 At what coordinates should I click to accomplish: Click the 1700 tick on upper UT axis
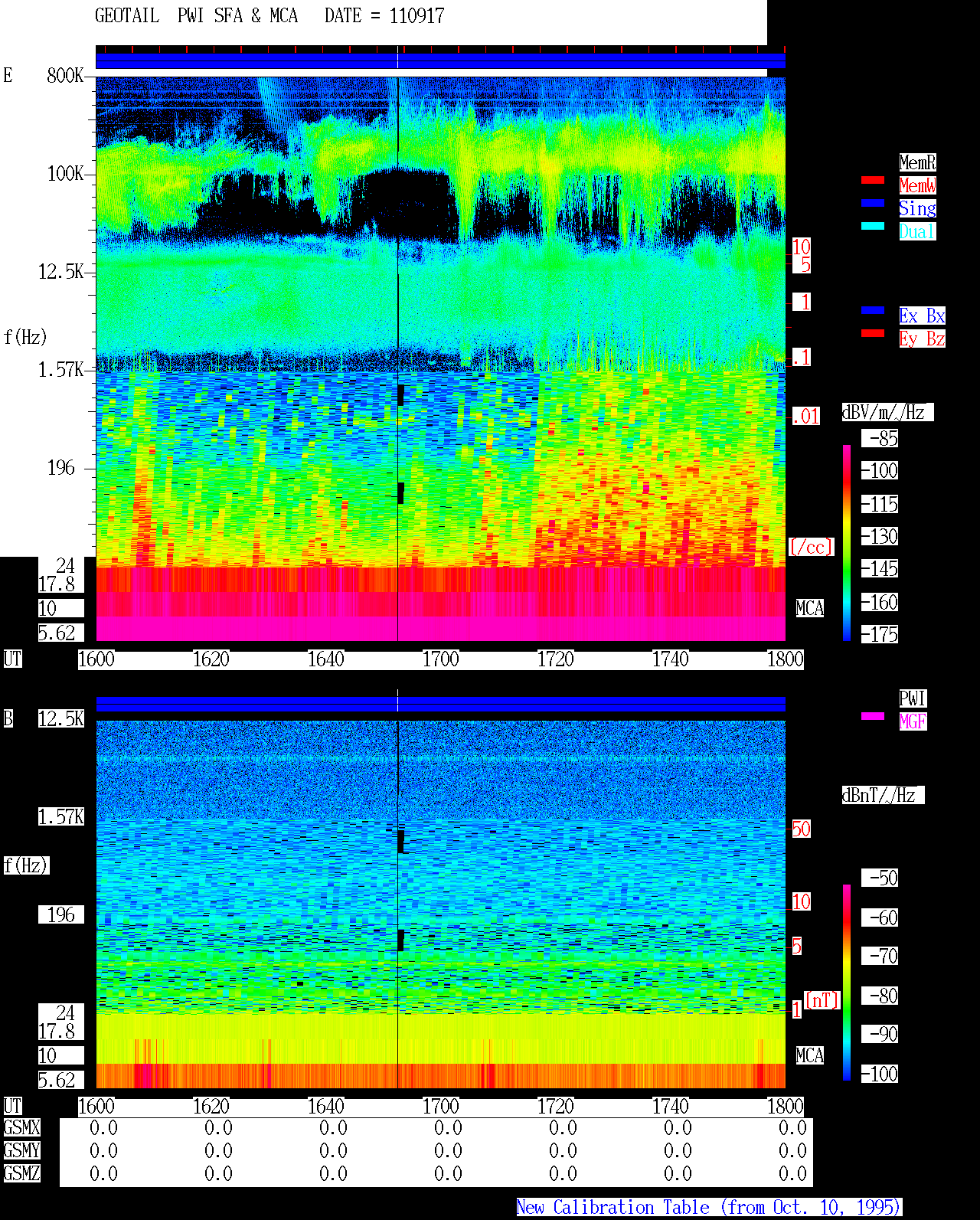(440, 659)
